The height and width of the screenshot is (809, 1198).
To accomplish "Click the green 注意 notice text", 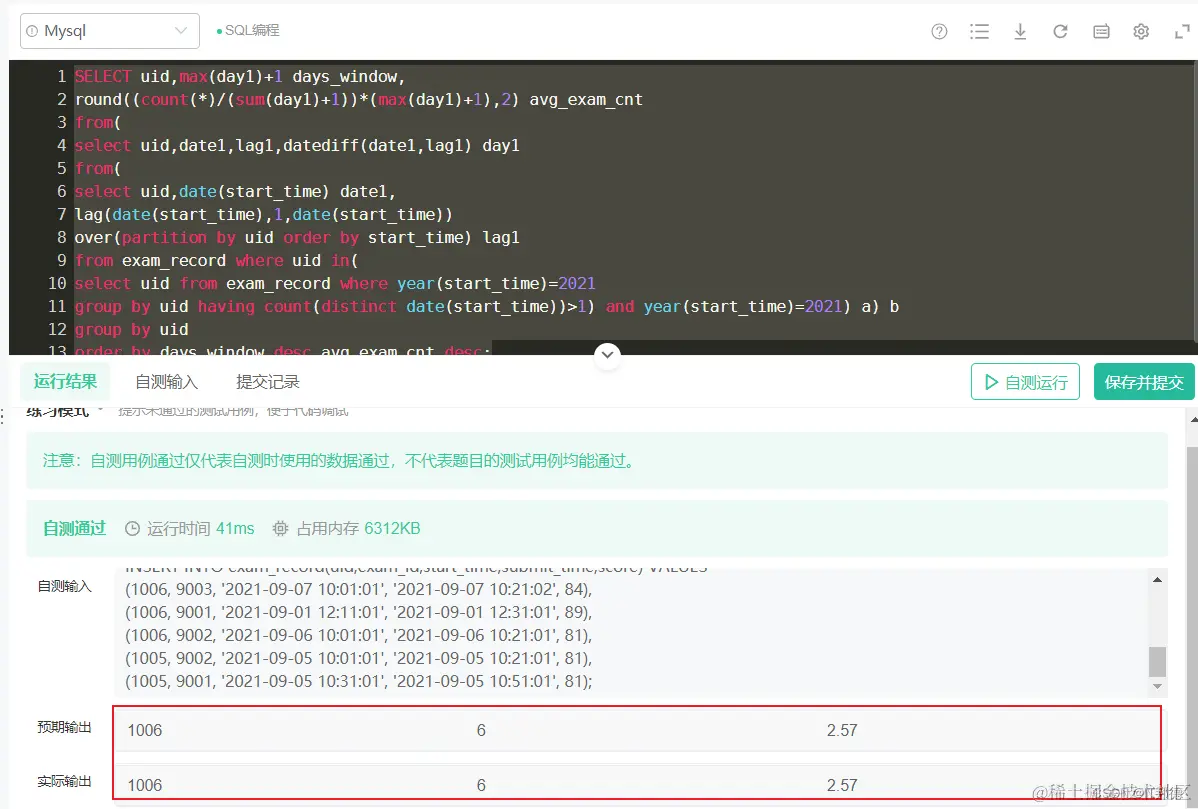I will click(340, 461).
